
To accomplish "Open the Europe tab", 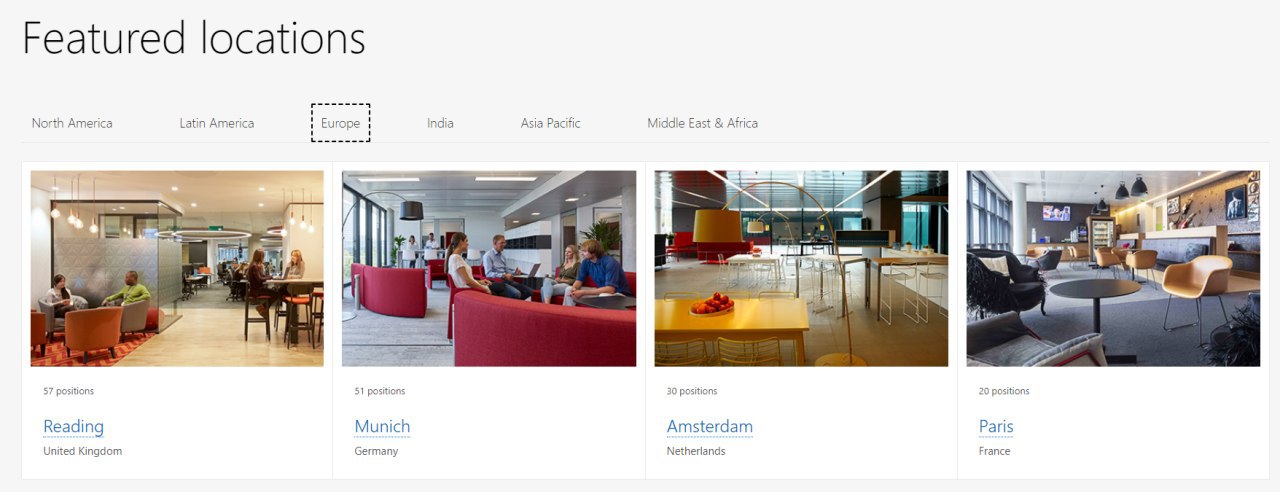I will (341, 123).
